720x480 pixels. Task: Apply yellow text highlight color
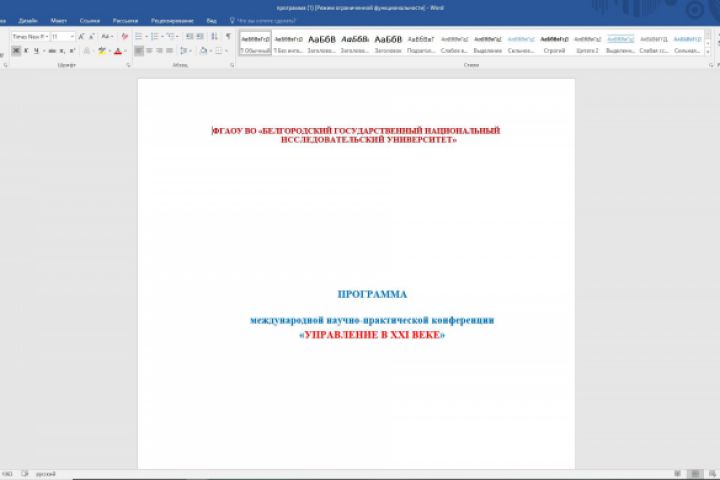tap(102, 51)
